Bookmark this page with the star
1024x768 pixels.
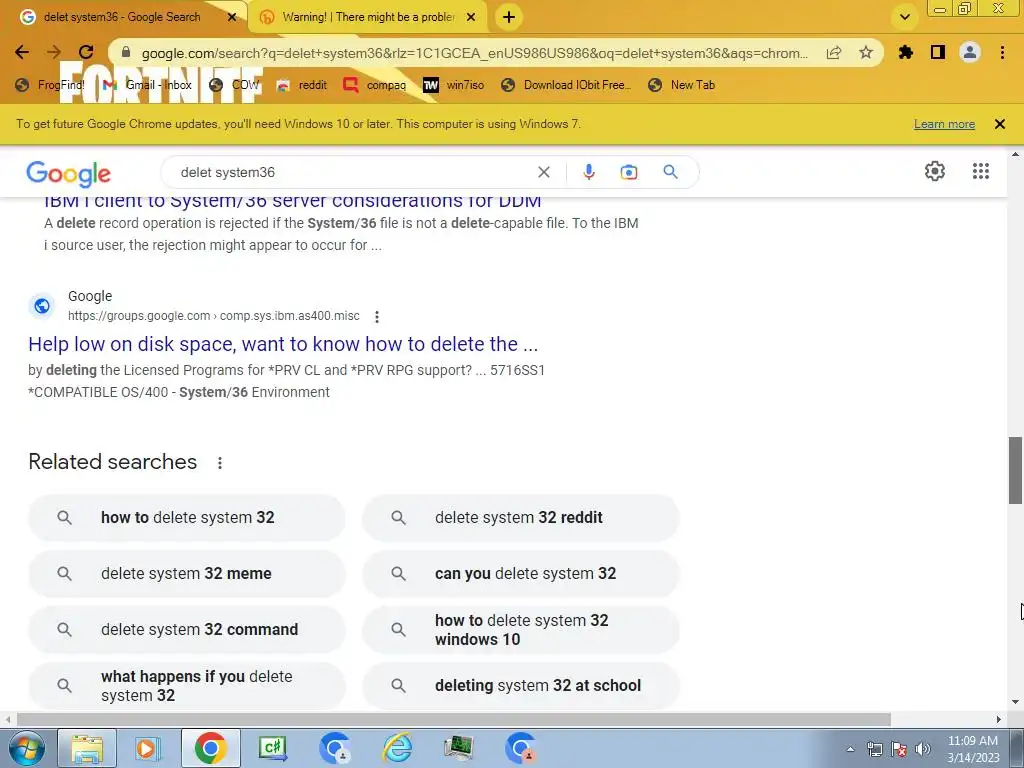point(866,52)
